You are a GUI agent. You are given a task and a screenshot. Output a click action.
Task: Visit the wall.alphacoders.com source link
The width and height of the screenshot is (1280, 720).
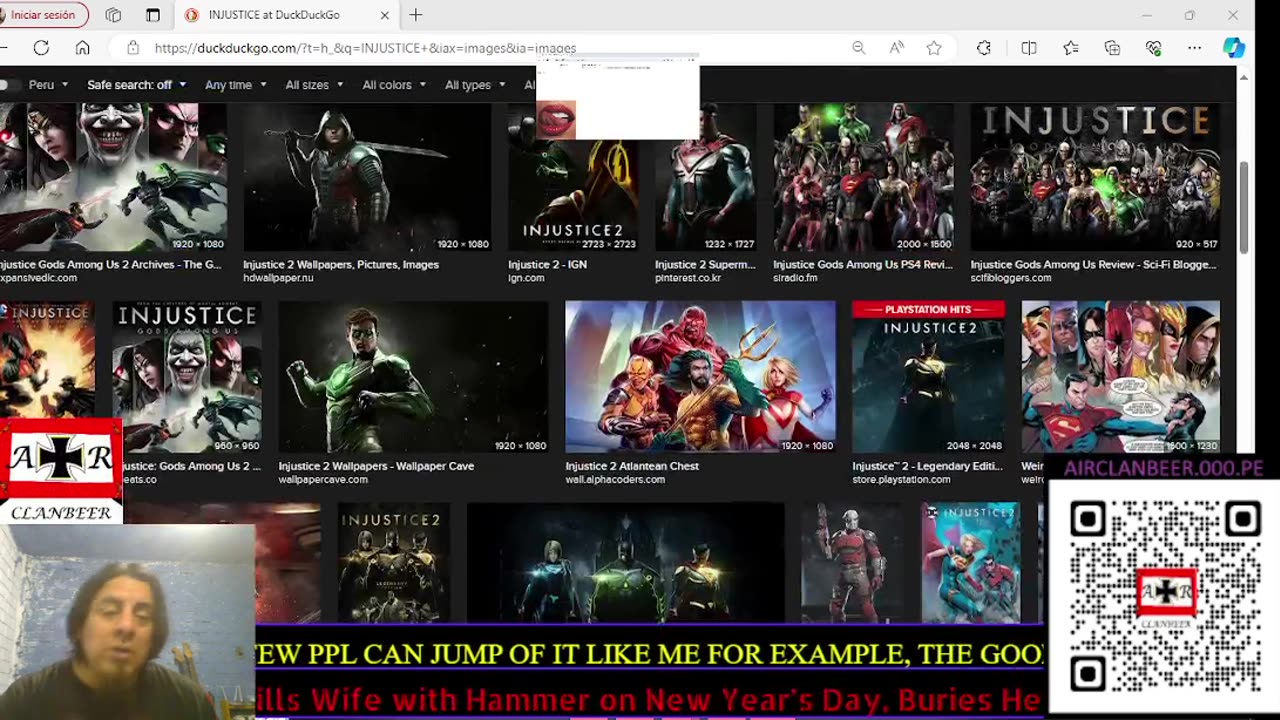[616, 480]
